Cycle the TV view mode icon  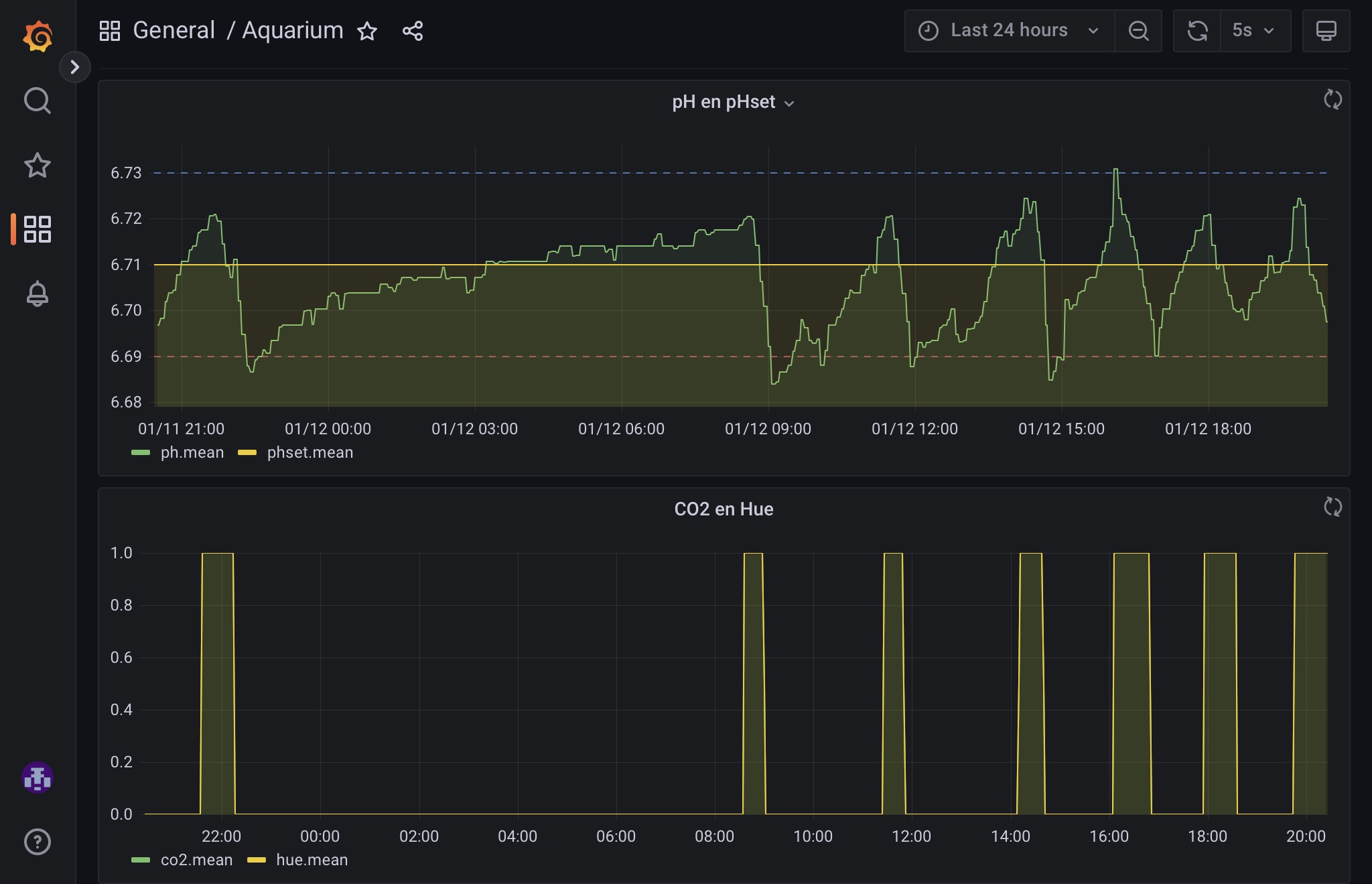(1326, 31)
